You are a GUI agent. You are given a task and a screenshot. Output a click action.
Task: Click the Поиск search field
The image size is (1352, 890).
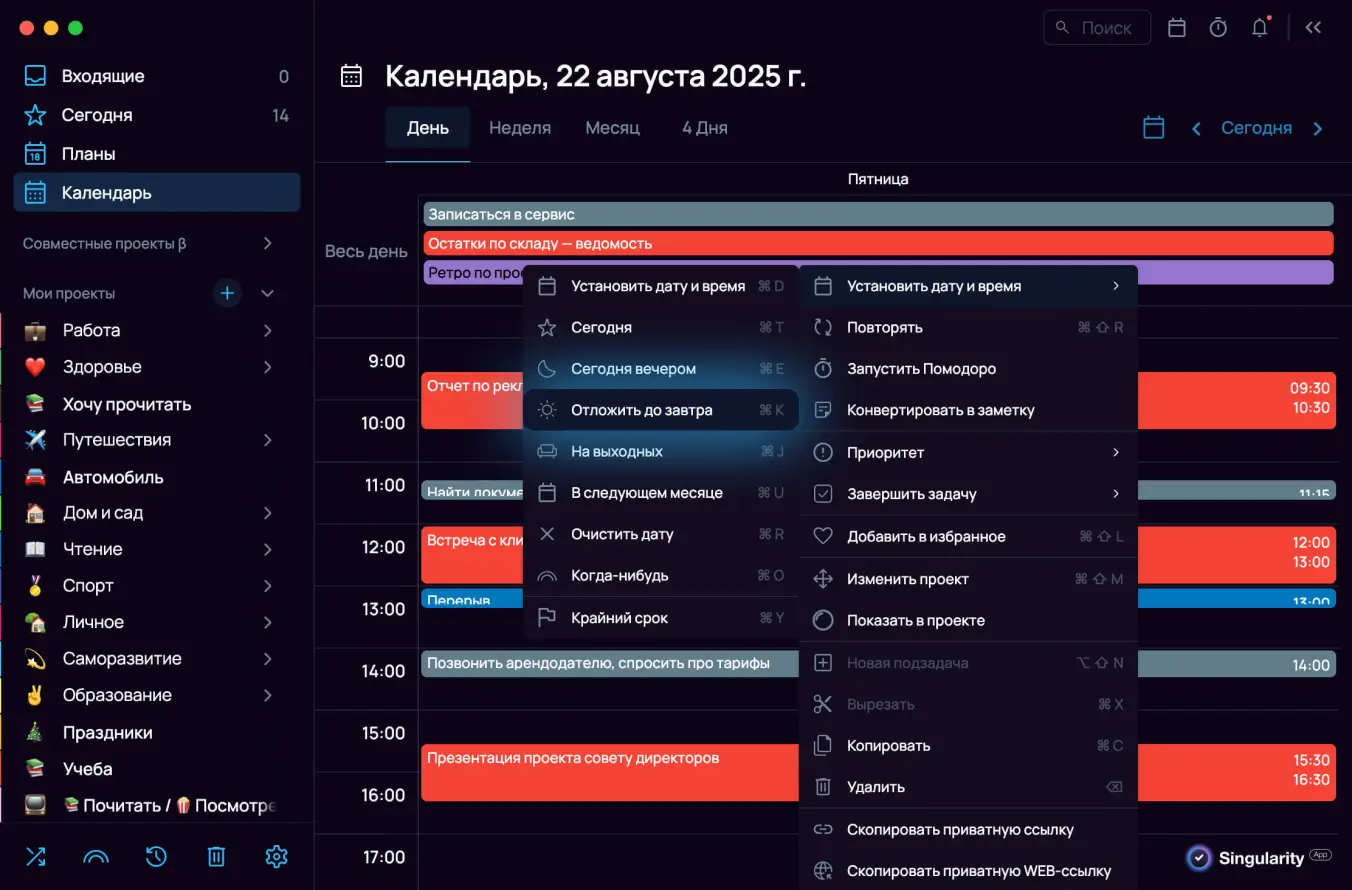point(1097,27)
